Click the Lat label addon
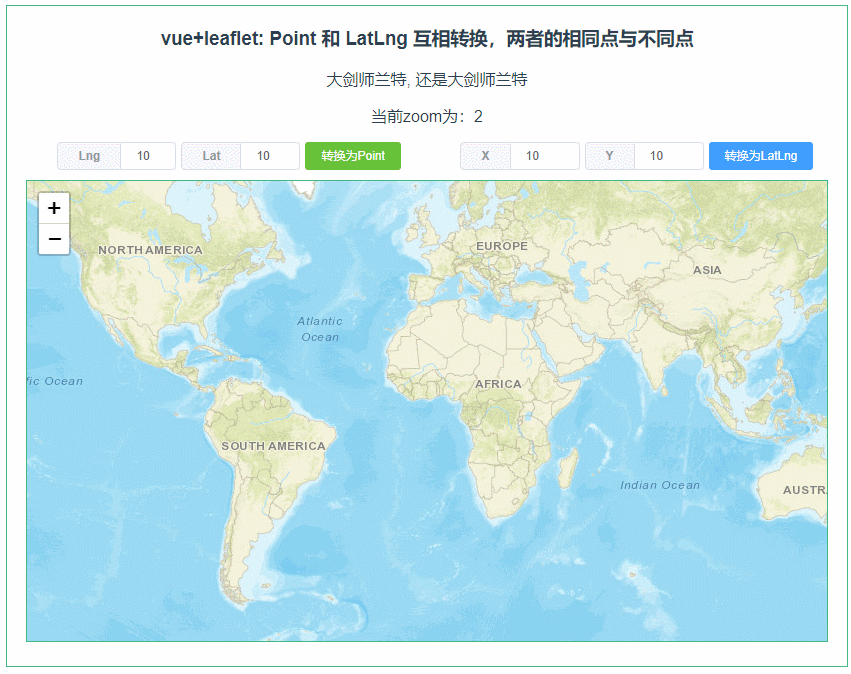851x674 pixels. click(211, 156)
